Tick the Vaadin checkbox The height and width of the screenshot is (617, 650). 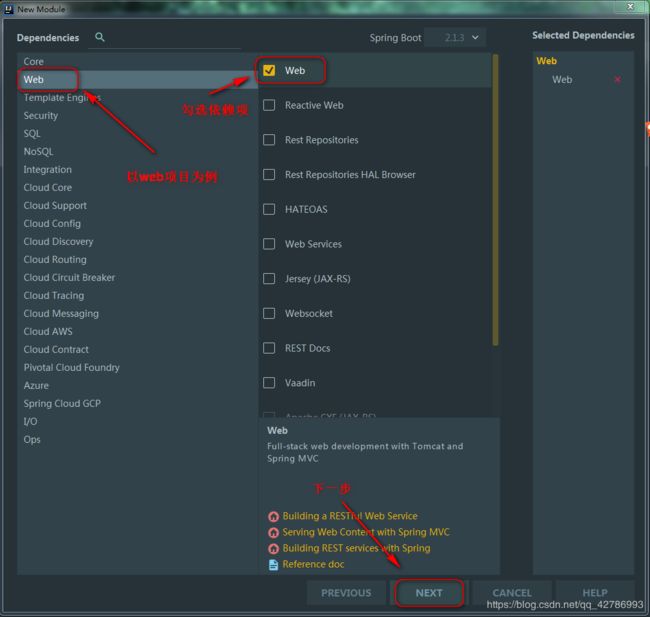269,383
